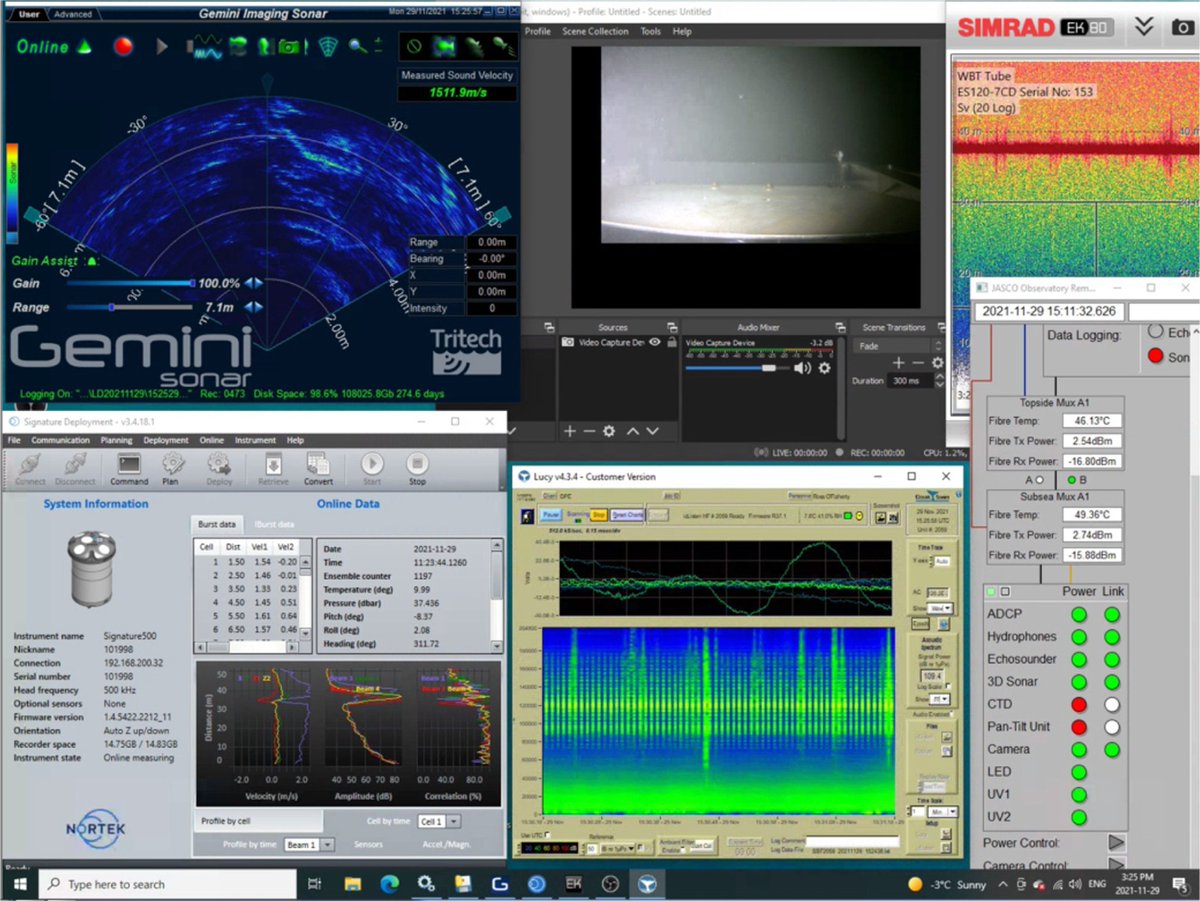Toggle ADCP Power indicator in JASCO panel
This screenshot has height=901, width=1200.
click(1079, 614)
